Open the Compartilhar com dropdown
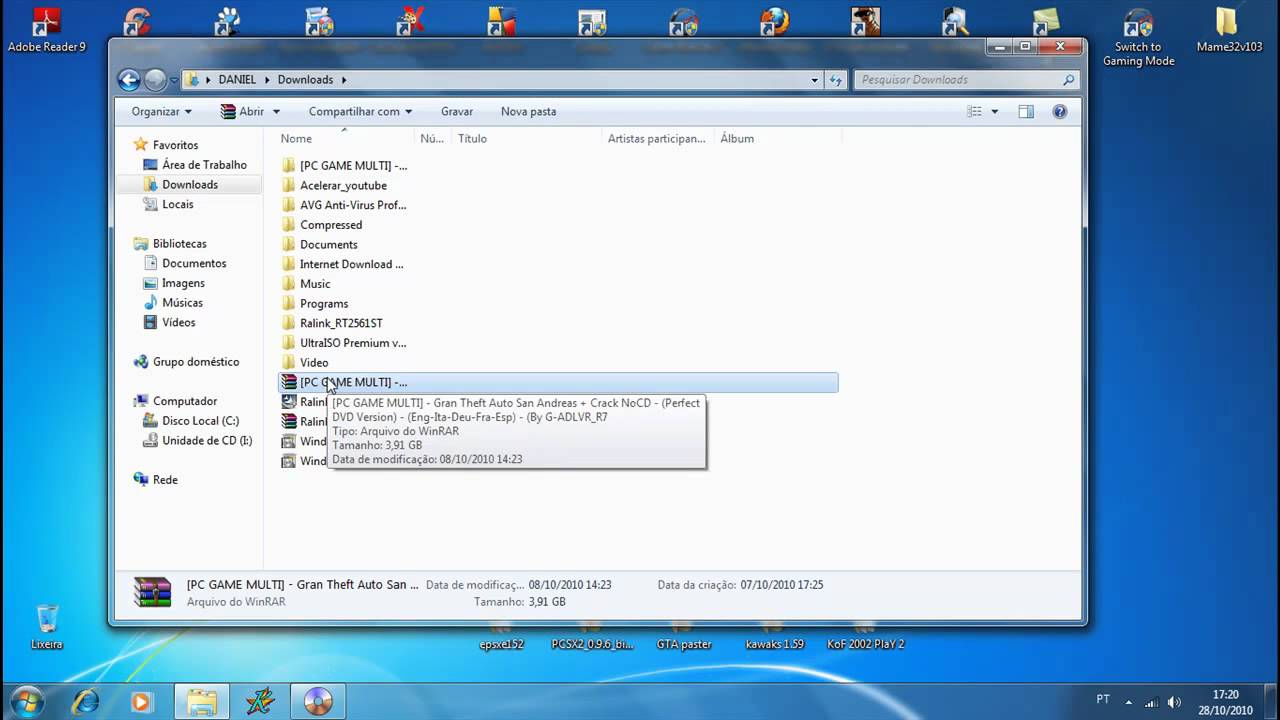Viewport: 1280px width, 720px height. pyautogui.click(x=360, y=112)
